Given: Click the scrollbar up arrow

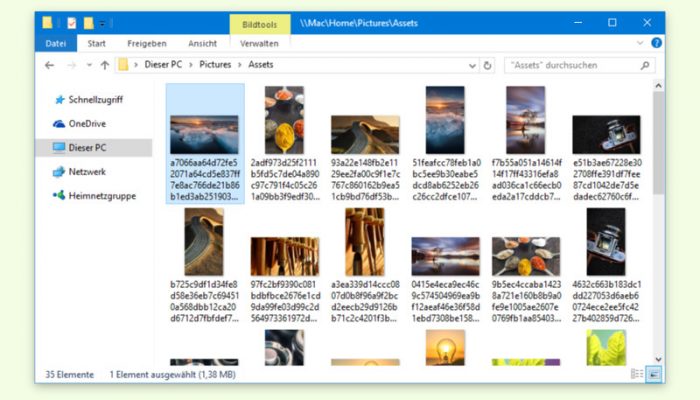Looking at the screenshot, I should (x=658, y=86).
